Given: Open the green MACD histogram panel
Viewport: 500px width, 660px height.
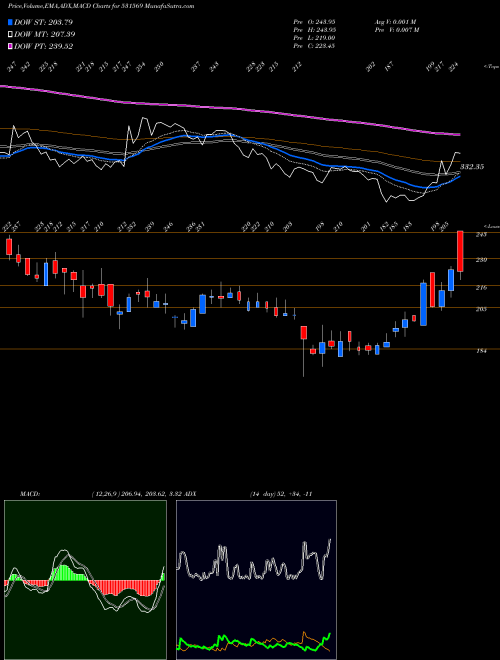Looking at the screenshot, I should pos(85,580).
